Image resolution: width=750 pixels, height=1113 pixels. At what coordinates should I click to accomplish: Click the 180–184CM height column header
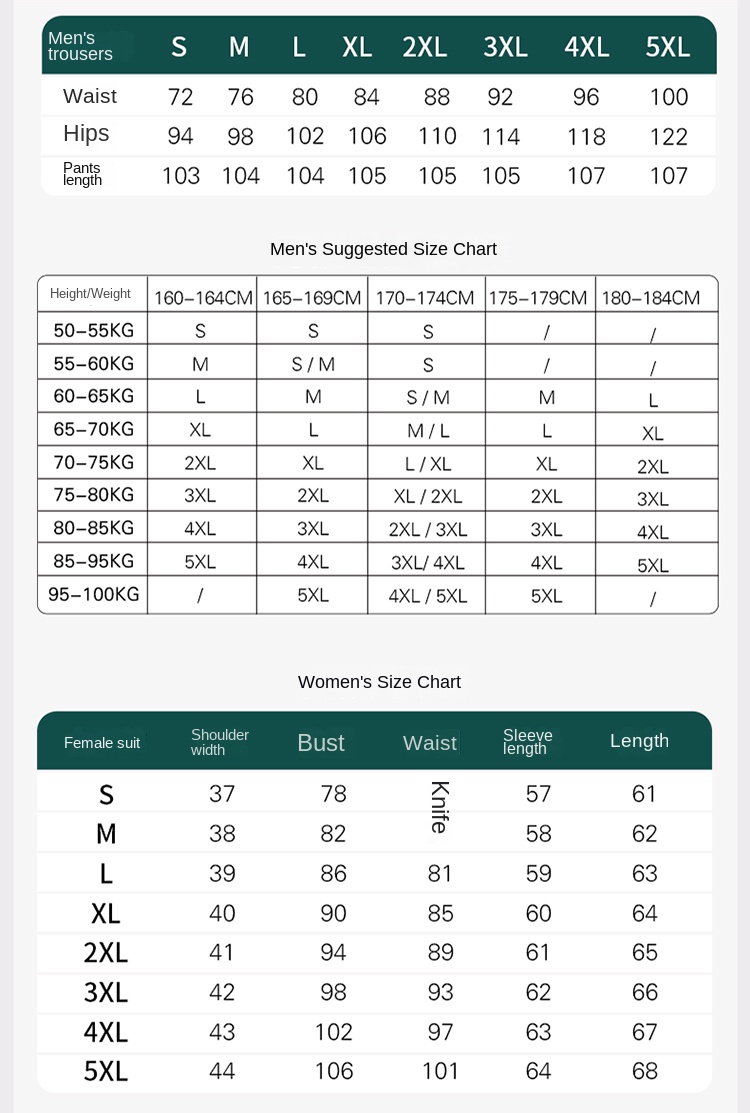(x=651, y=297)
